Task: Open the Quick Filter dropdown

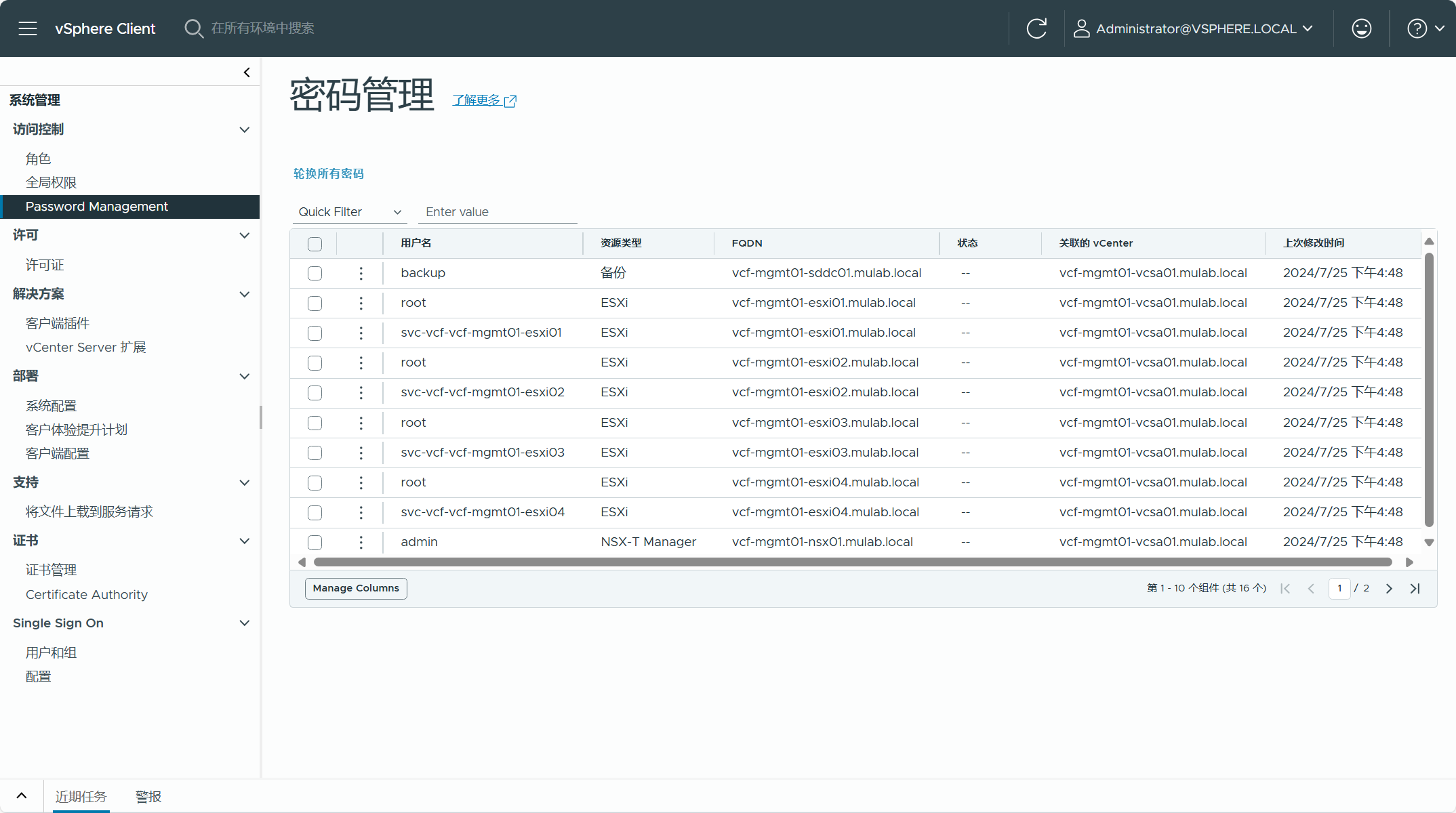Action: pos(350,212)
